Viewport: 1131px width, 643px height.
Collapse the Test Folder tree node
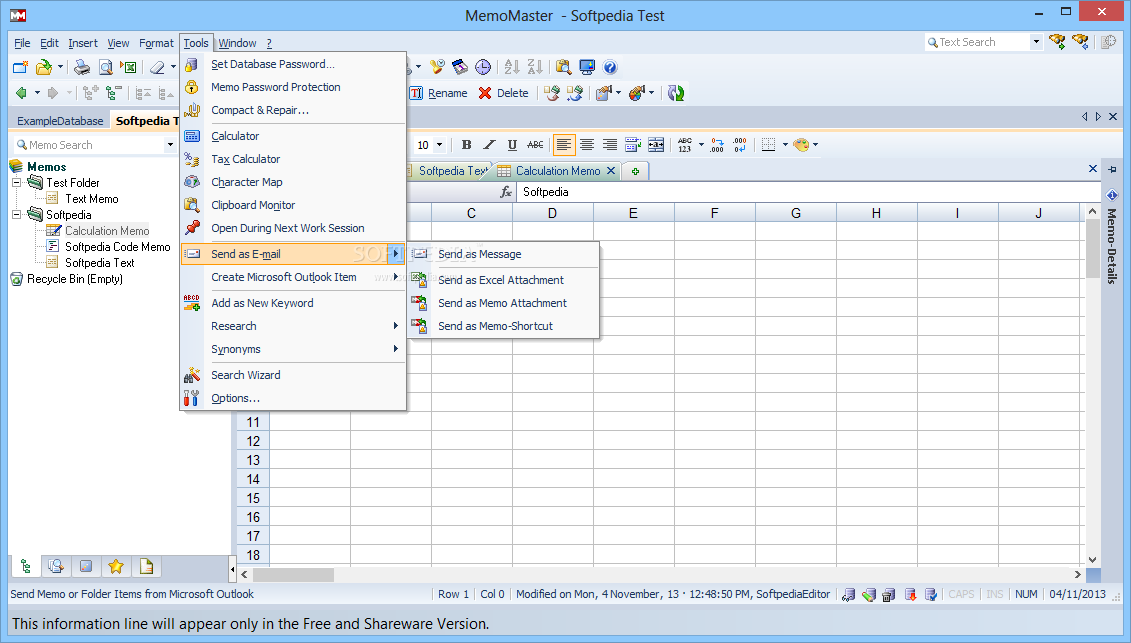coord(17,183)
